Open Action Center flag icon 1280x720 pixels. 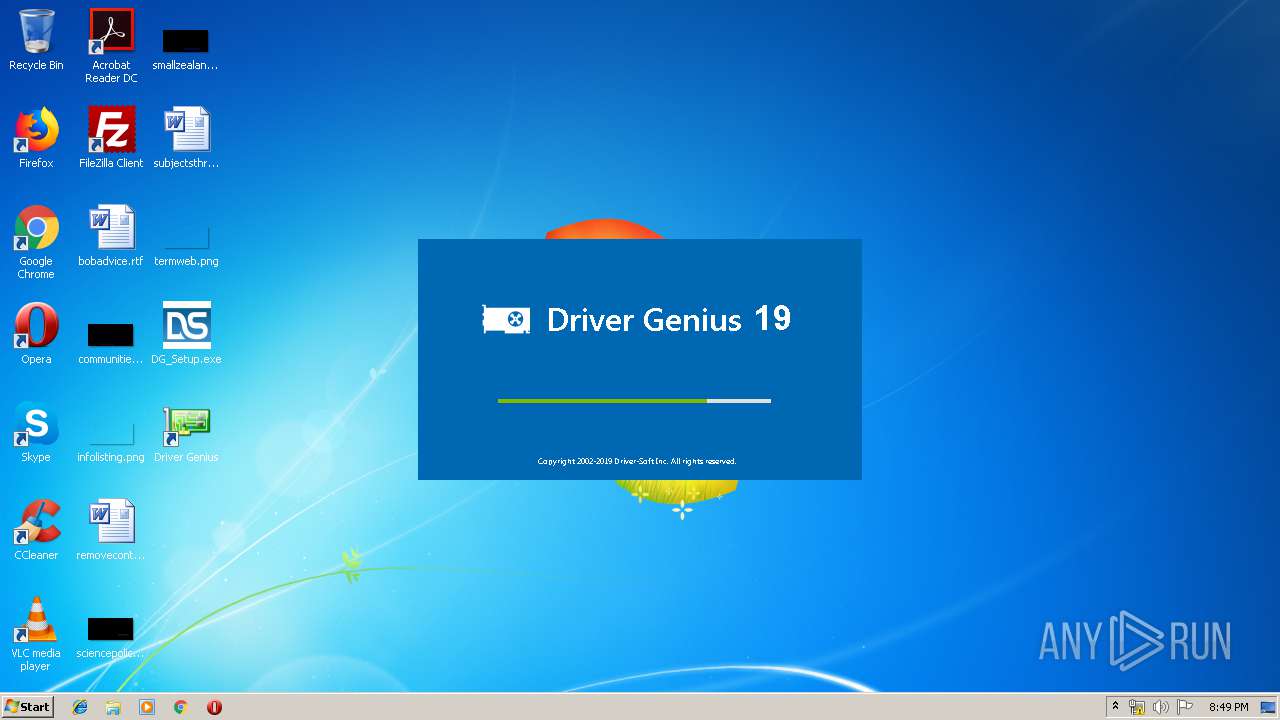coord(1185,707)
